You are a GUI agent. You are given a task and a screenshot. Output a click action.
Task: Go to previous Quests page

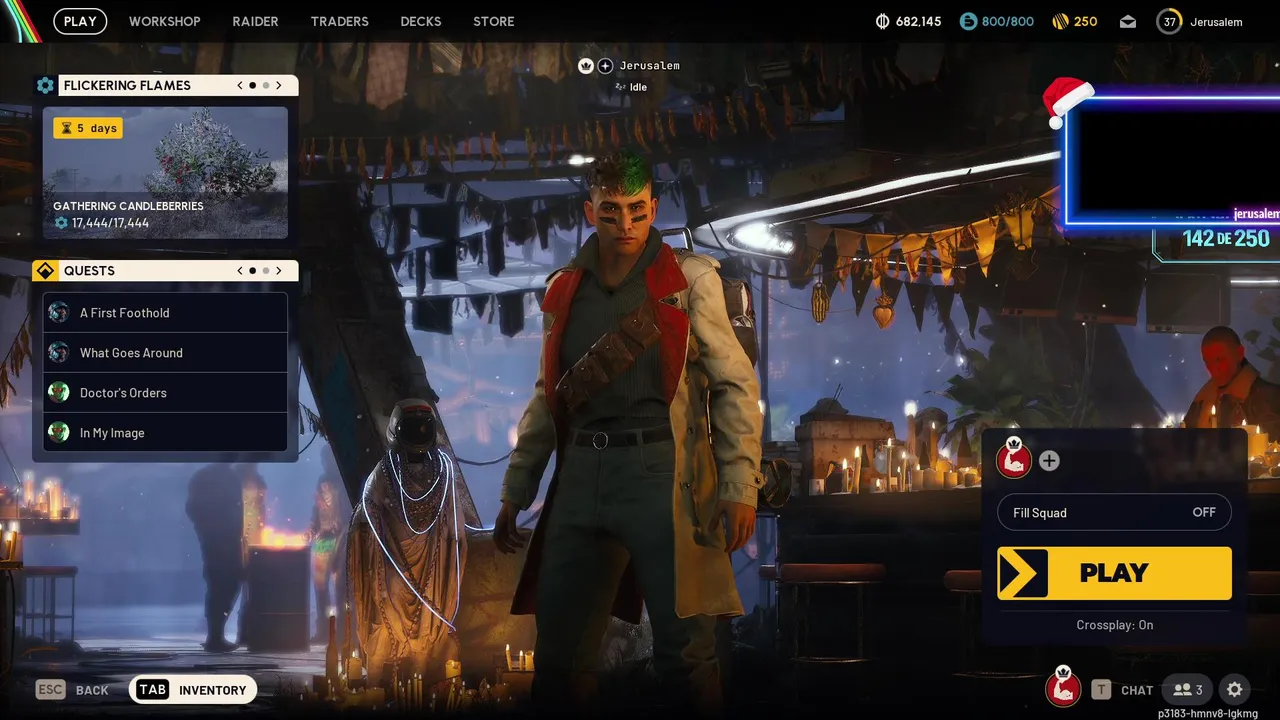click(240, 271)
